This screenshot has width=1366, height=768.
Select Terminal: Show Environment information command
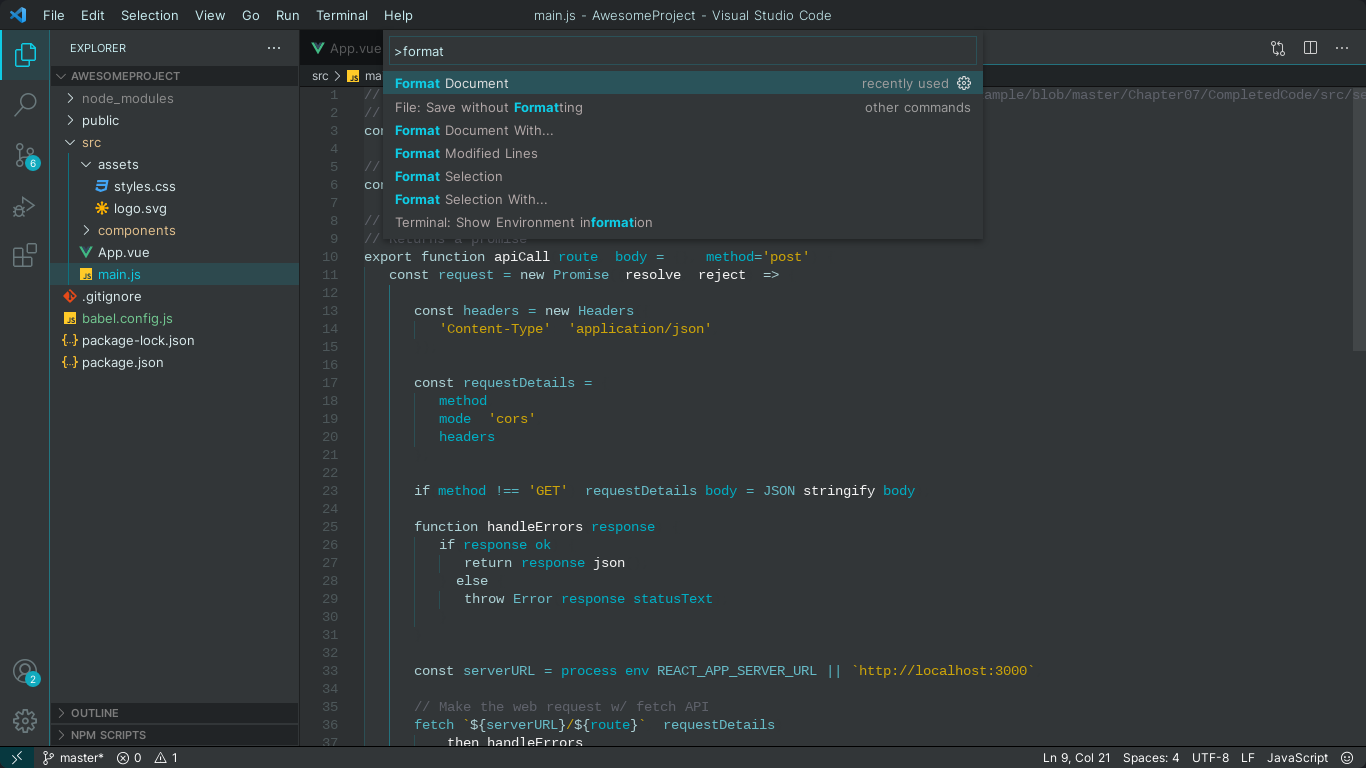[x=683, y=222]
